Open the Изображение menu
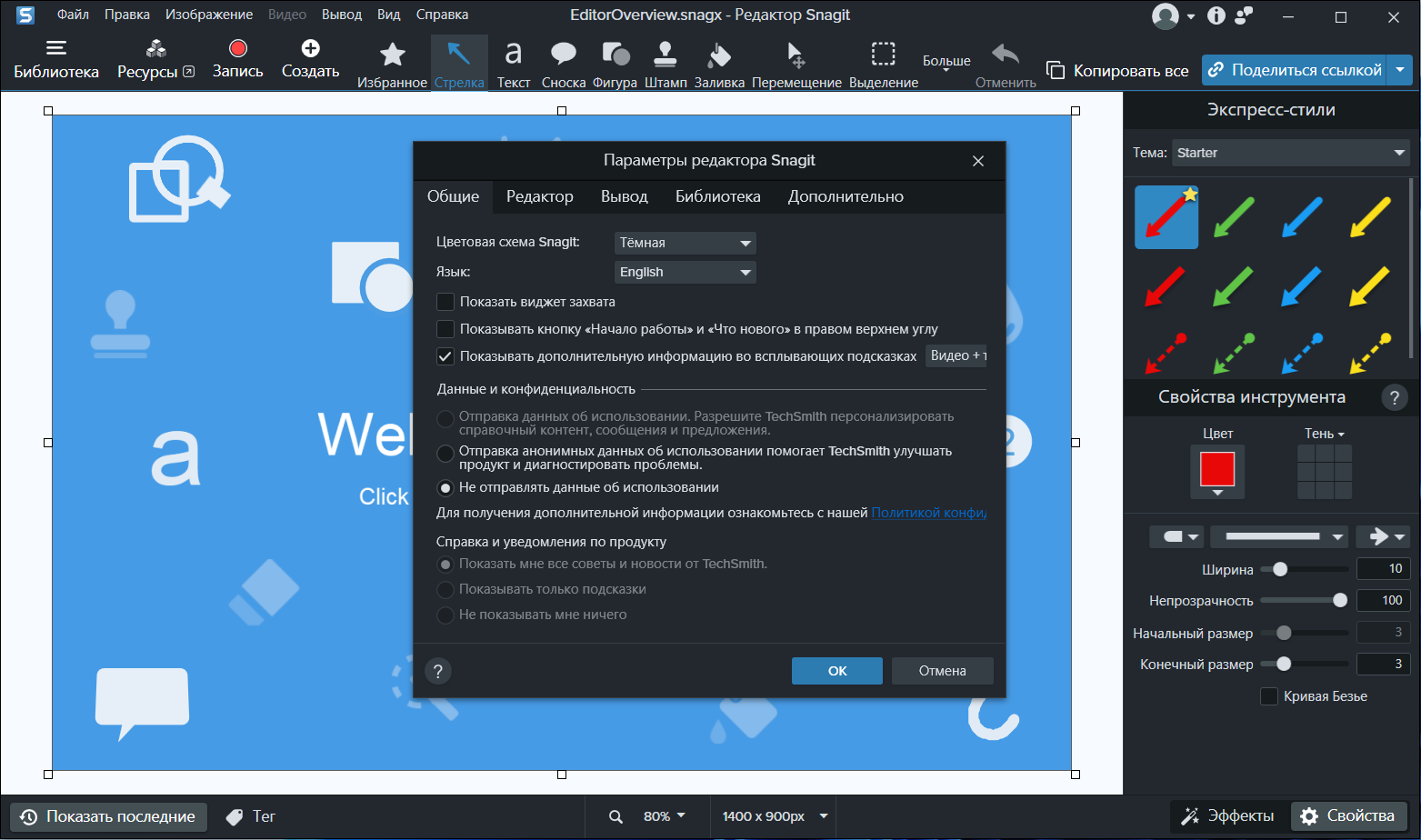The width and height of the screenshot is (1421, 840). coord(209,15)
